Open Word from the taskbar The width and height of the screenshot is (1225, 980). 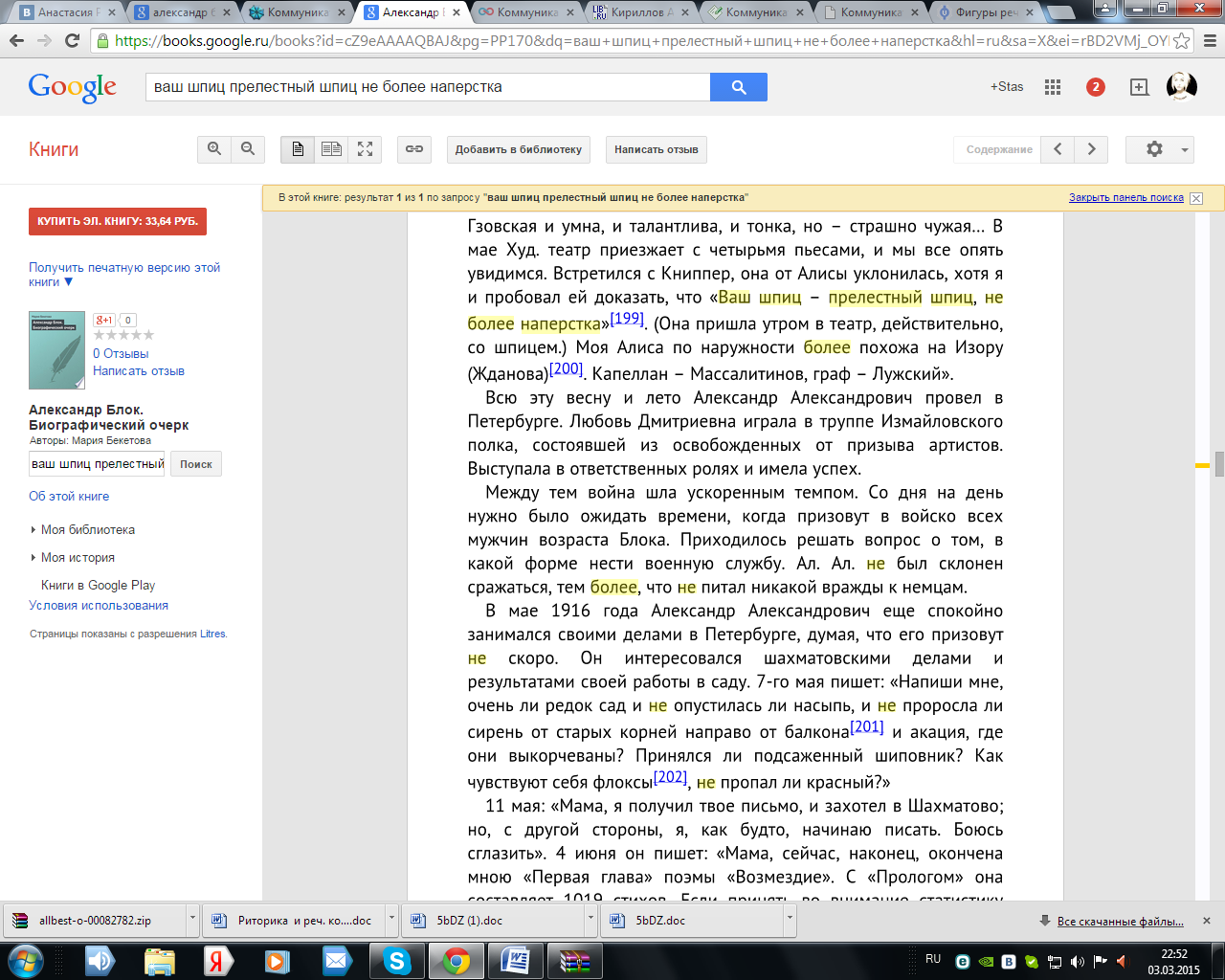pos(515,961)
